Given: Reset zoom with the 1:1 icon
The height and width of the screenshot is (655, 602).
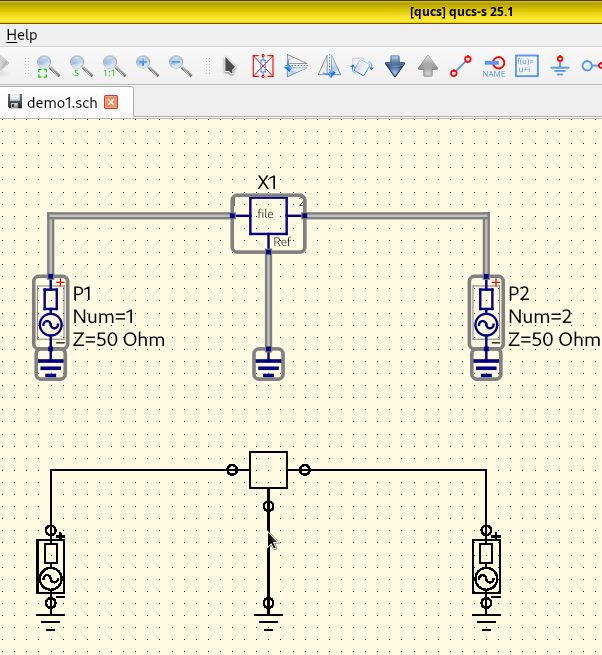Looking at the screenshot, I should click(114, 67).
